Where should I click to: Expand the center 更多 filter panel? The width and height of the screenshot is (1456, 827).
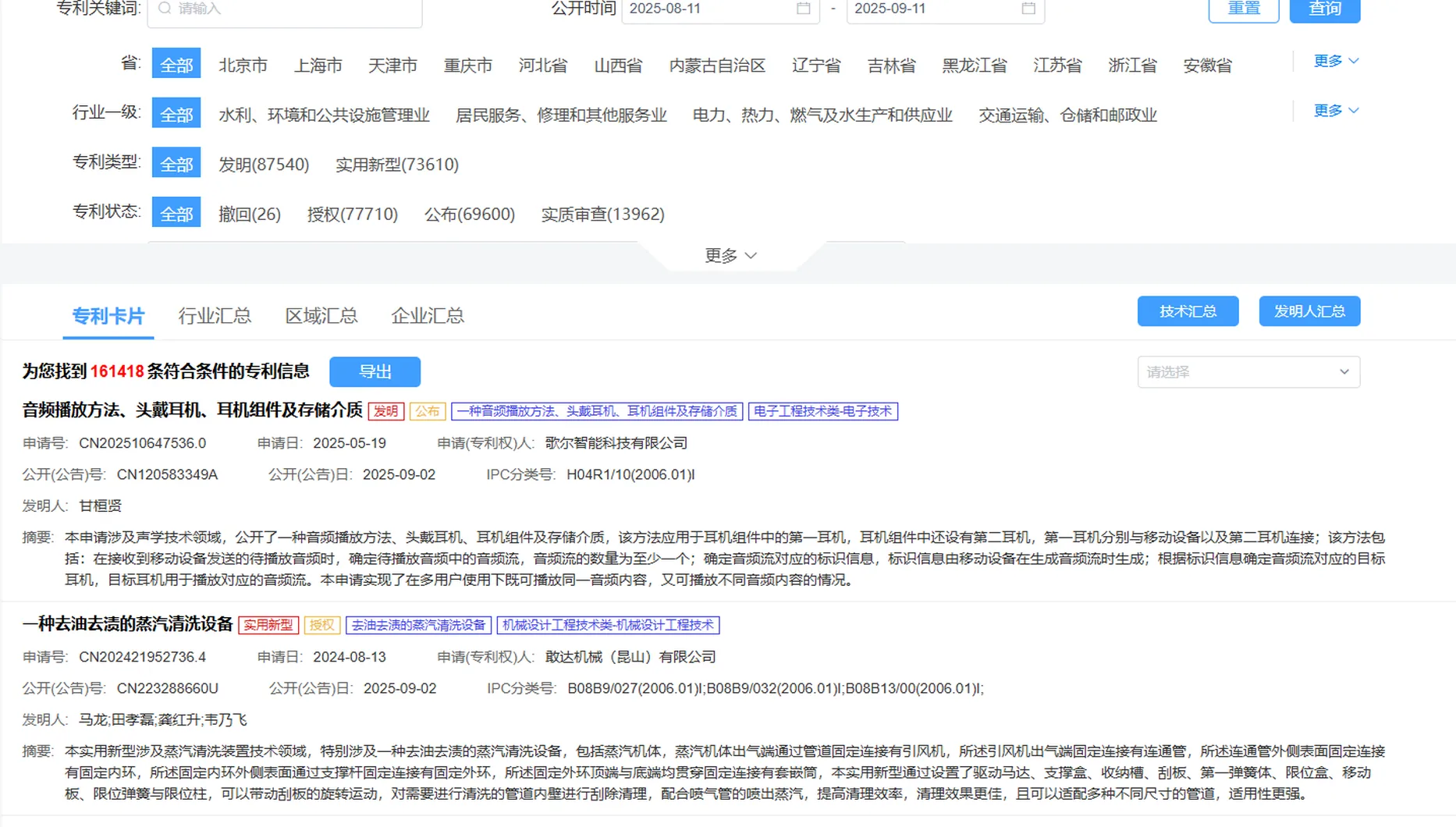point(730,256)
